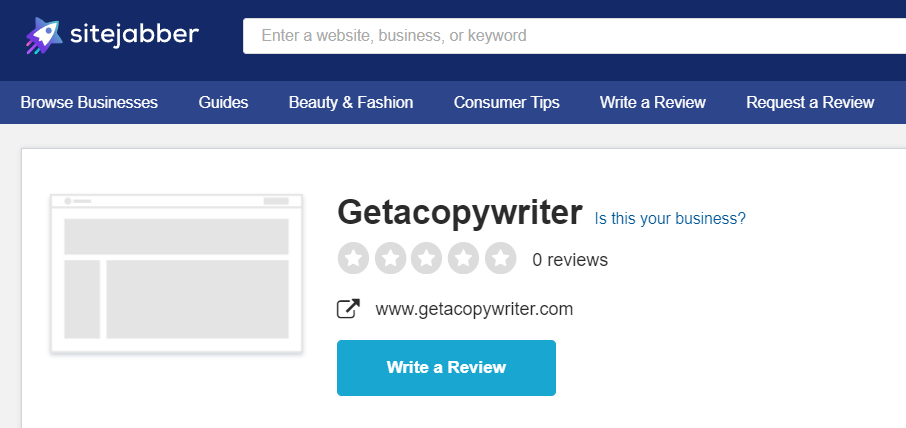The width and height of the screenshot is (906, 428).
Task: Open Beauty & Fashion menu item
Action: pos(351,102)
